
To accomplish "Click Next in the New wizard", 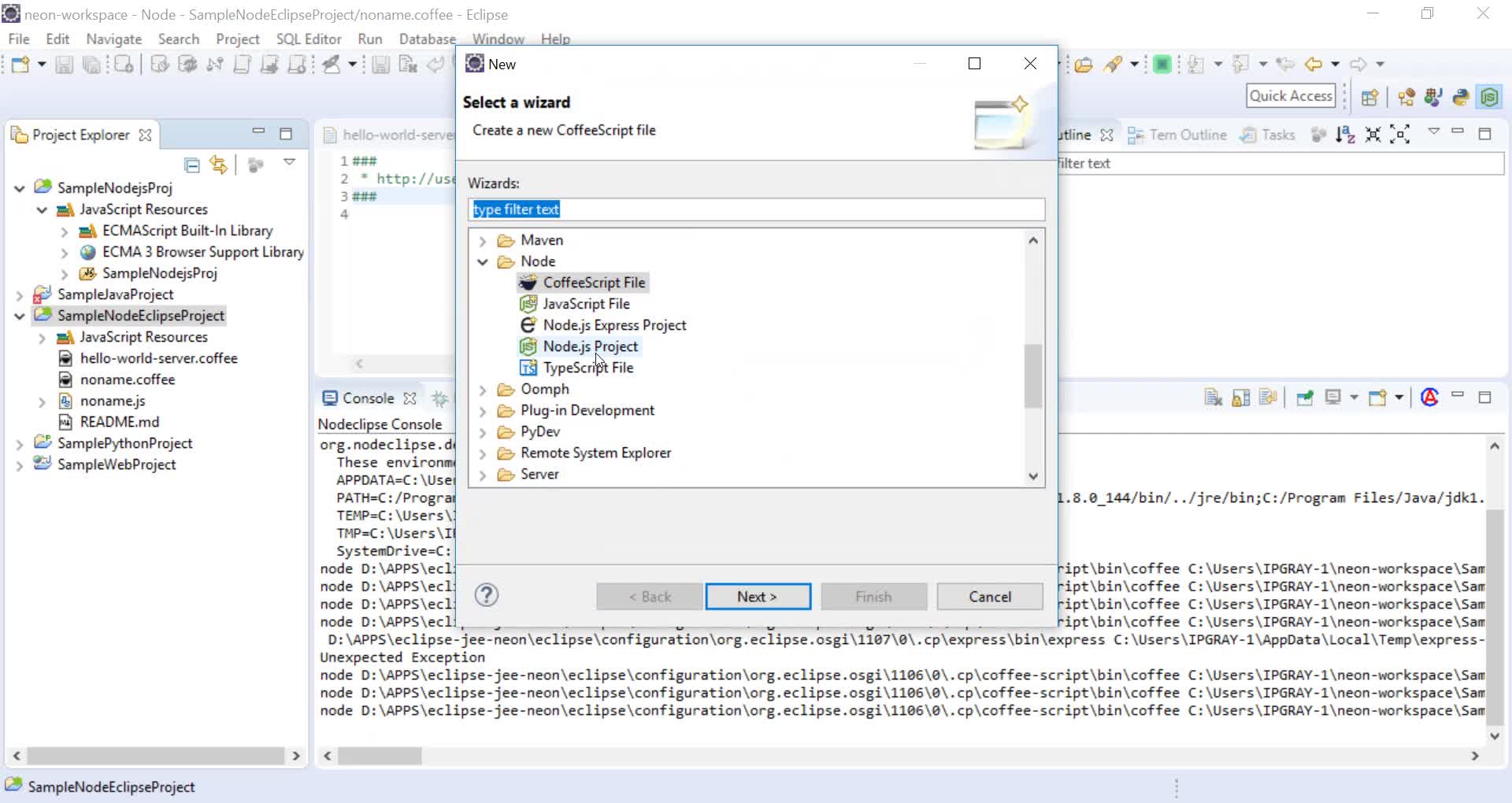I will [758, 596].
